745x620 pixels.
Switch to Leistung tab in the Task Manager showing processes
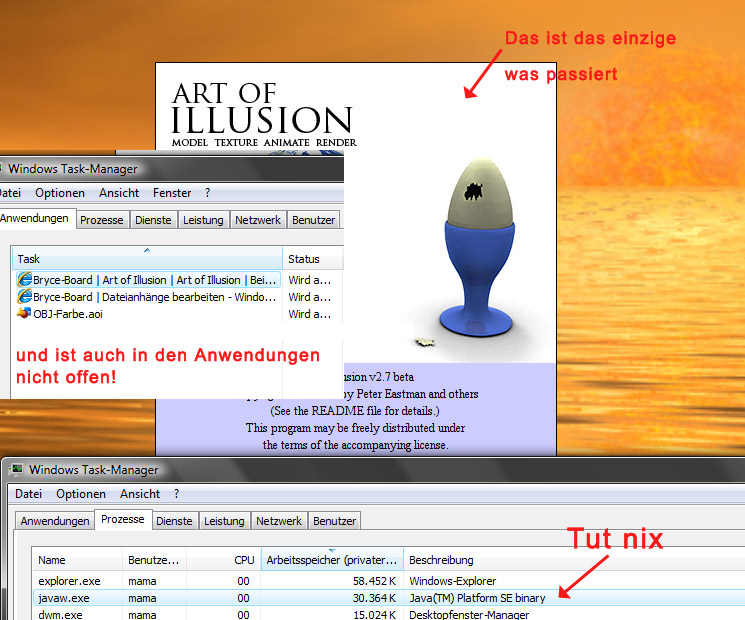pos(224,521)
